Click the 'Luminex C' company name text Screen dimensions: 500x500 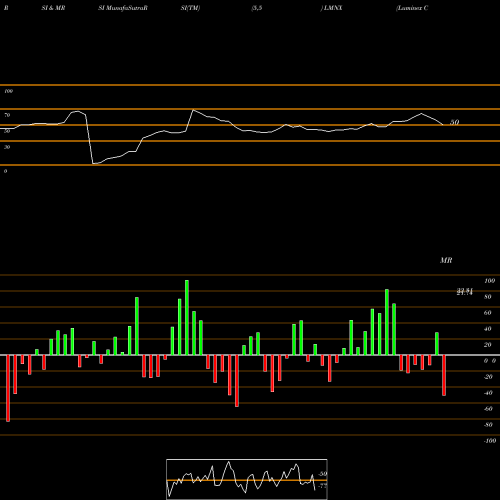412,8
